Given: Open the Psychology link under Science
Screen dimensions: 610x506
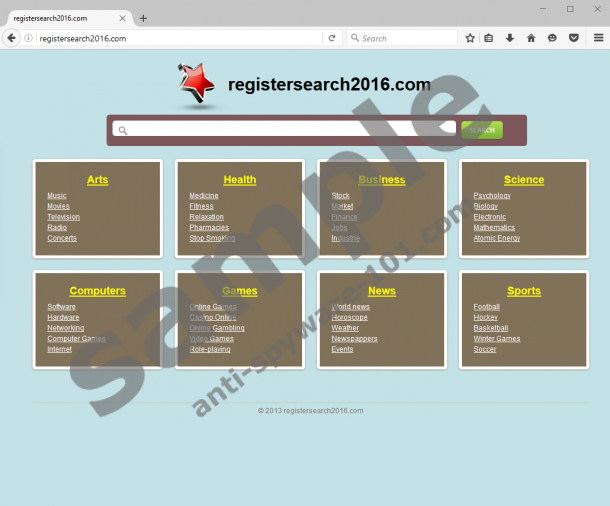Looking at the screenshot, I should tap(492, 196).
